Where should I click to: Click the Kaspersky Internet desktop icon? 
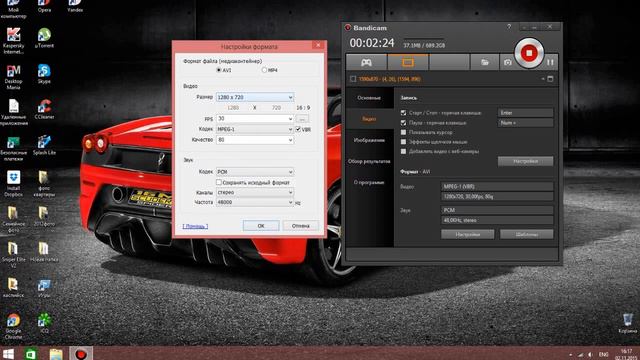point(13,41)
